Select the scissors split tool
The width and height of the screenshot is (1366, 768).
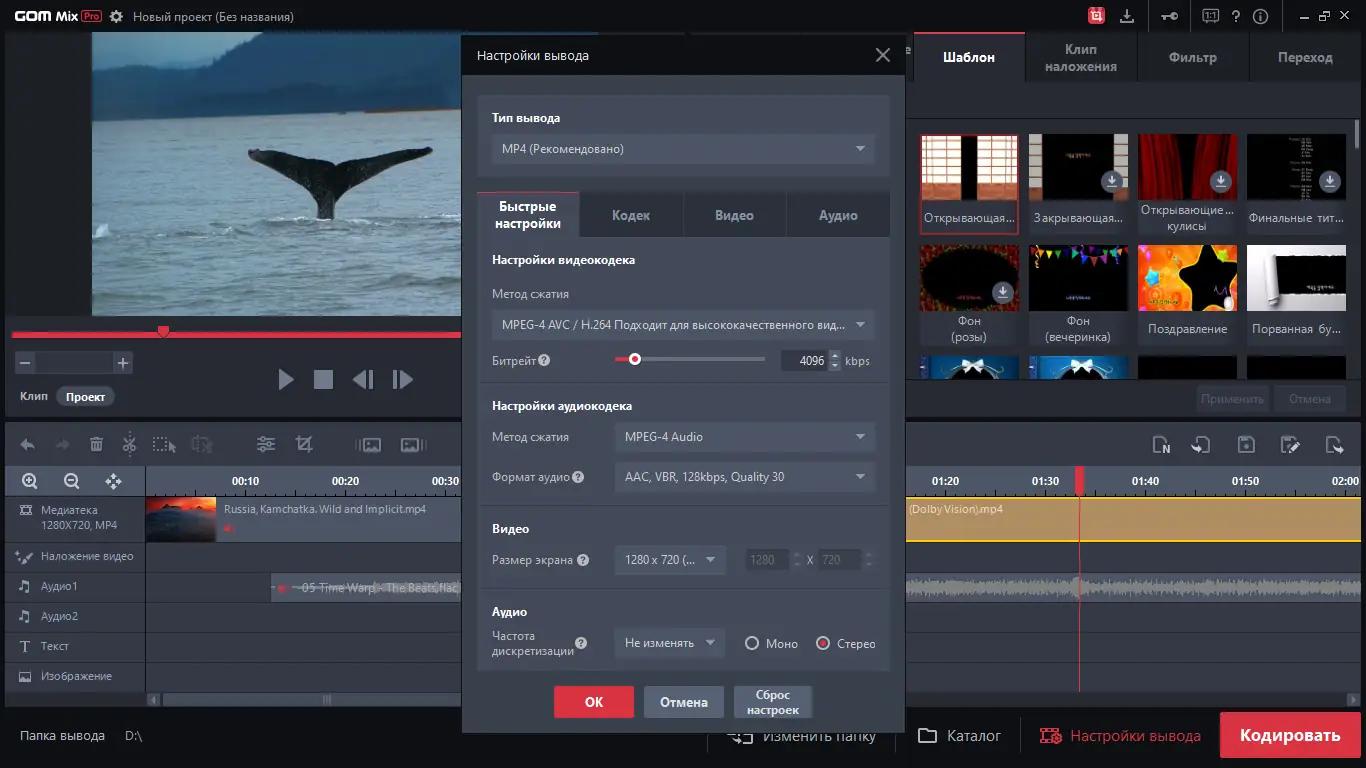click(x=129, y=444)
